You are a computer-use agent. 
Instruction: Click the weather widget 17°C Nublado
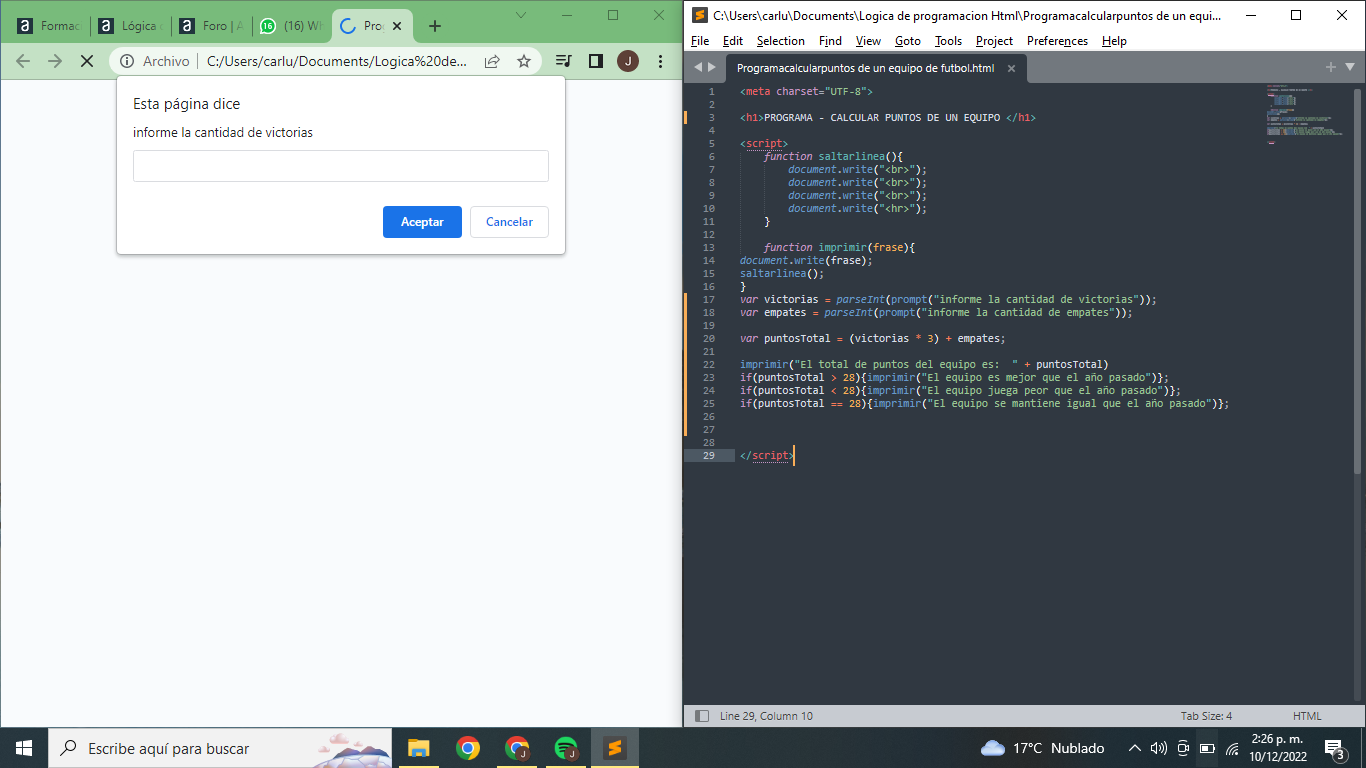pyautogui.click(x=1043, y=748)
